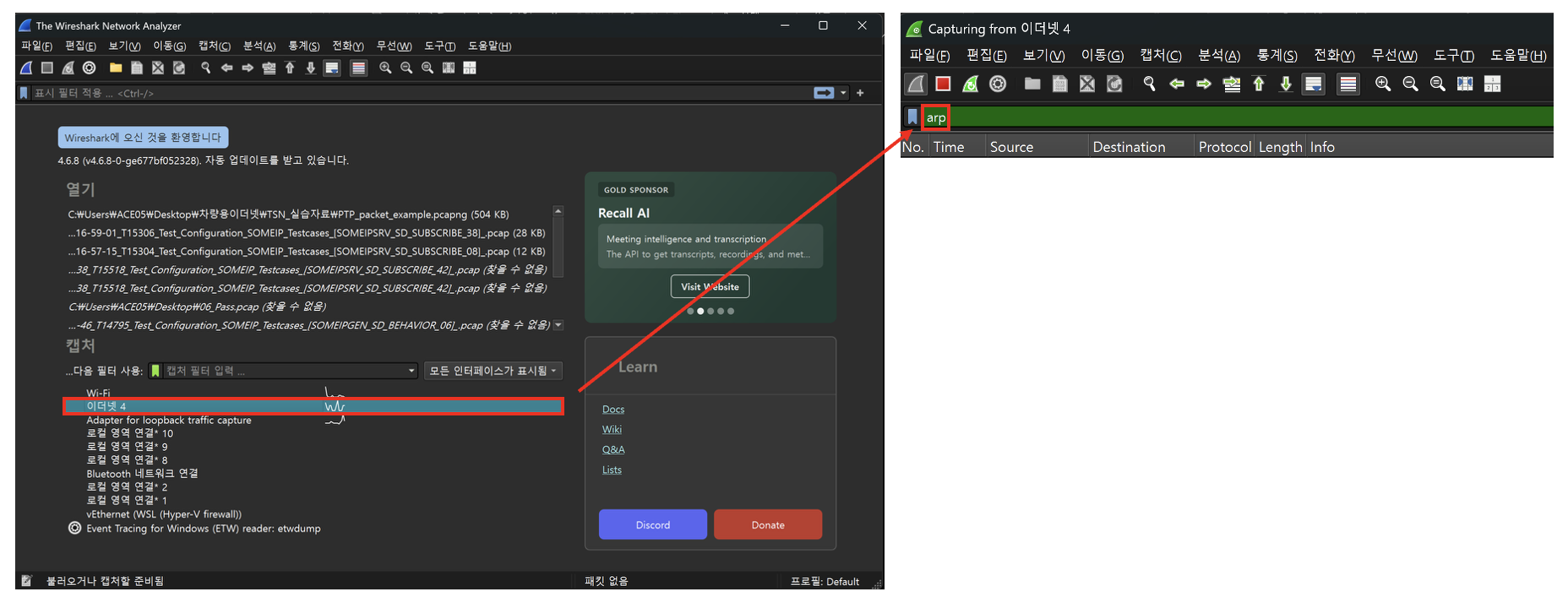Open the display filter bookmark in the capturing window
The width and height of the screenshot is (1568, 608).
(912, 117)
